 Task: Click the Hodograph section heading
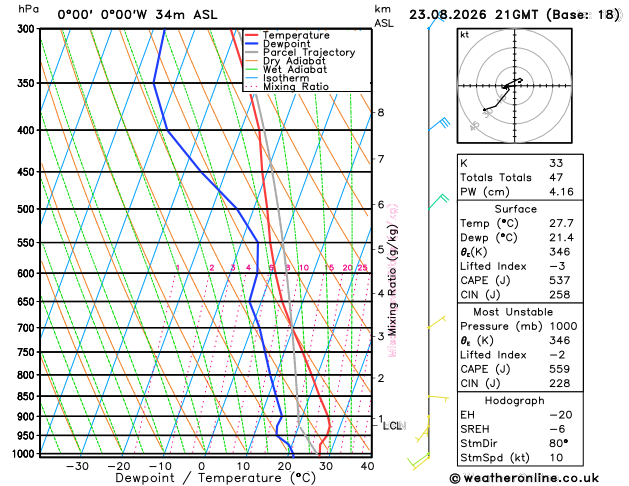[x=514, y=401]
